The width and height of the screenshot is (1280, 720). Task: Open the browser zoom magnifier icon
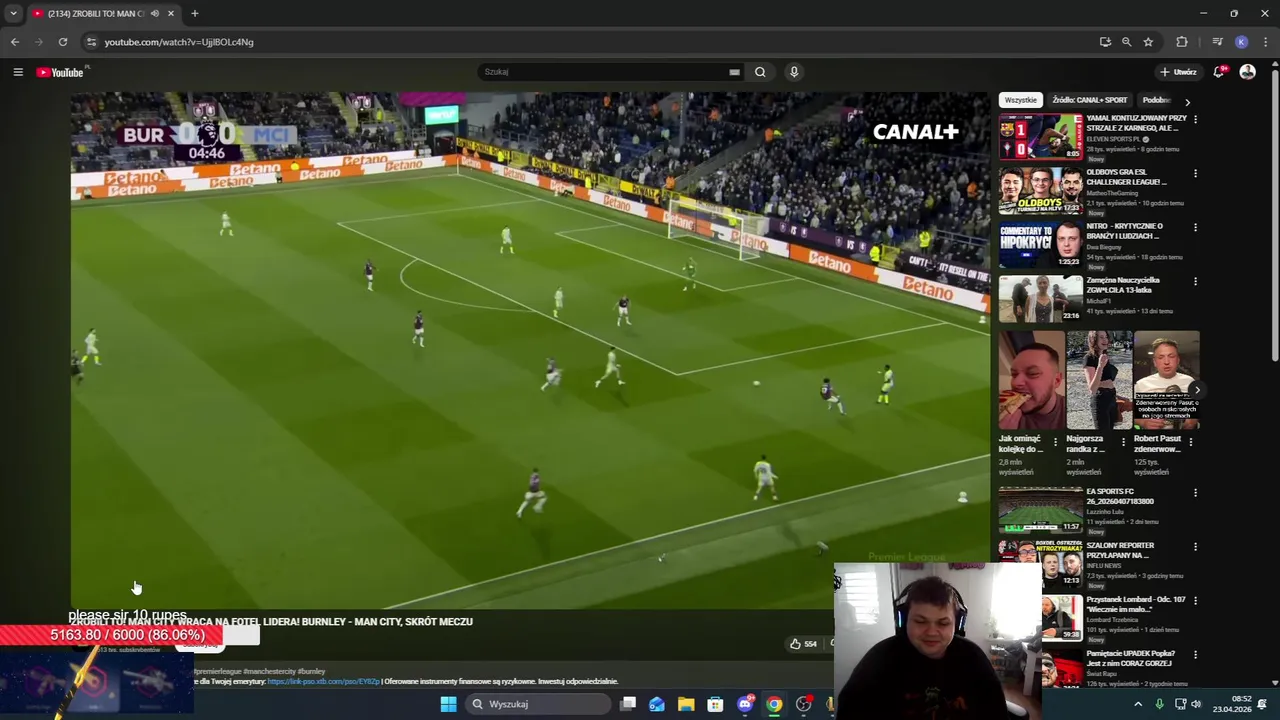click(x=1126, y=42)
